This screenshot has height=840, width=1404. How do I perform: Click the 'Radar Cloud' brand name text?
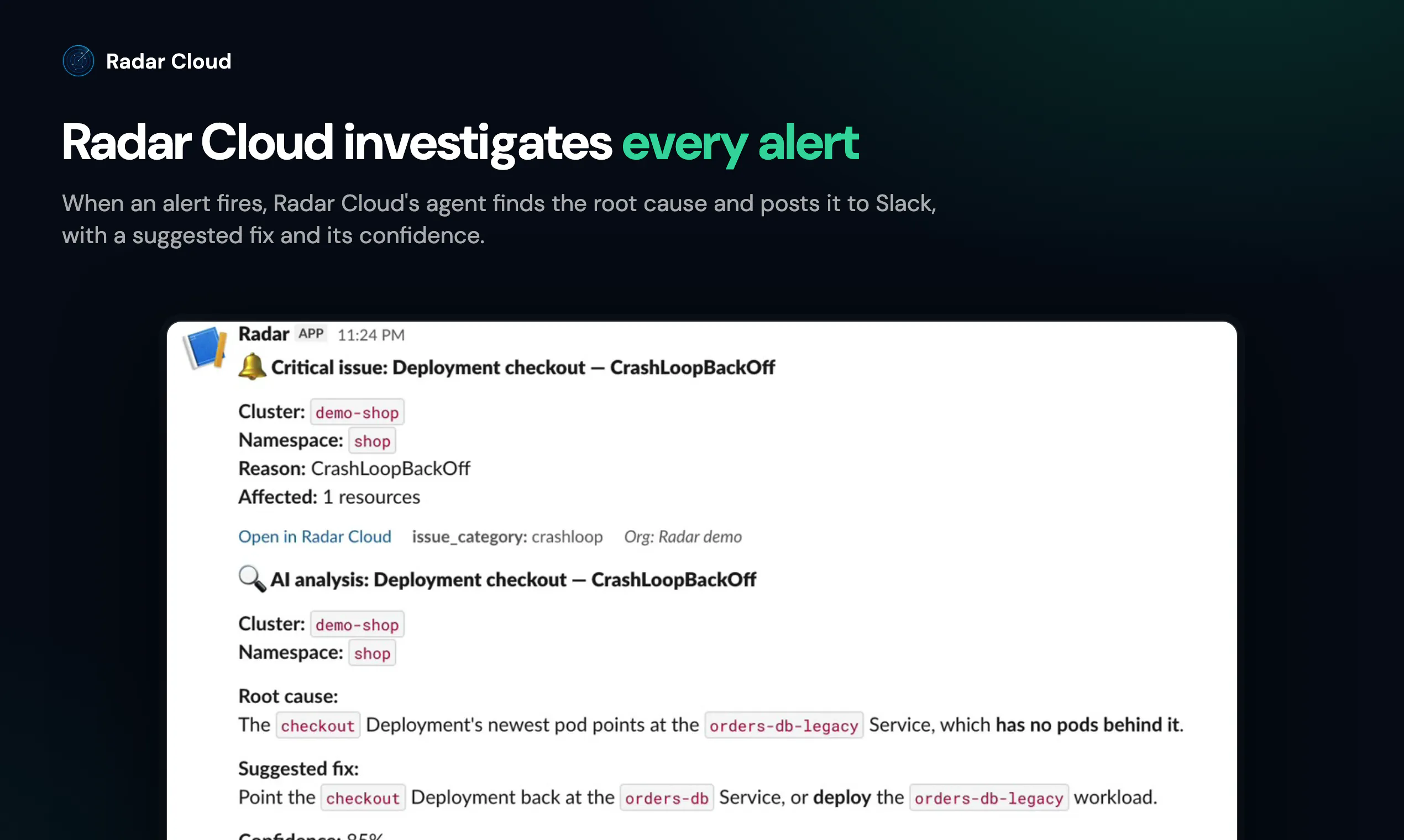point(169,61)
